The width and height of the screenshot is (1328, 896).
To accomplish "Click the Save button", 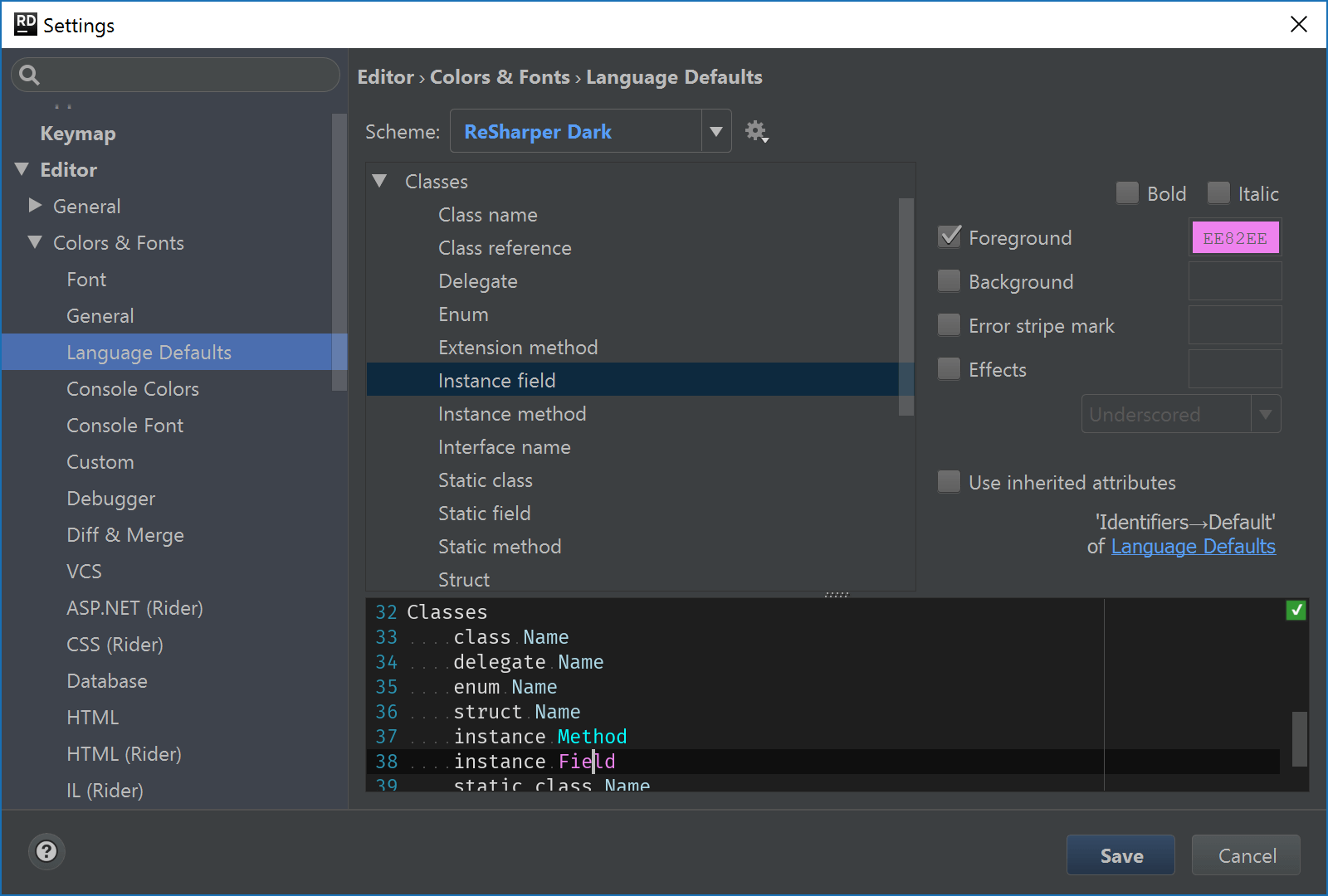I will (x=1120, y=855).
